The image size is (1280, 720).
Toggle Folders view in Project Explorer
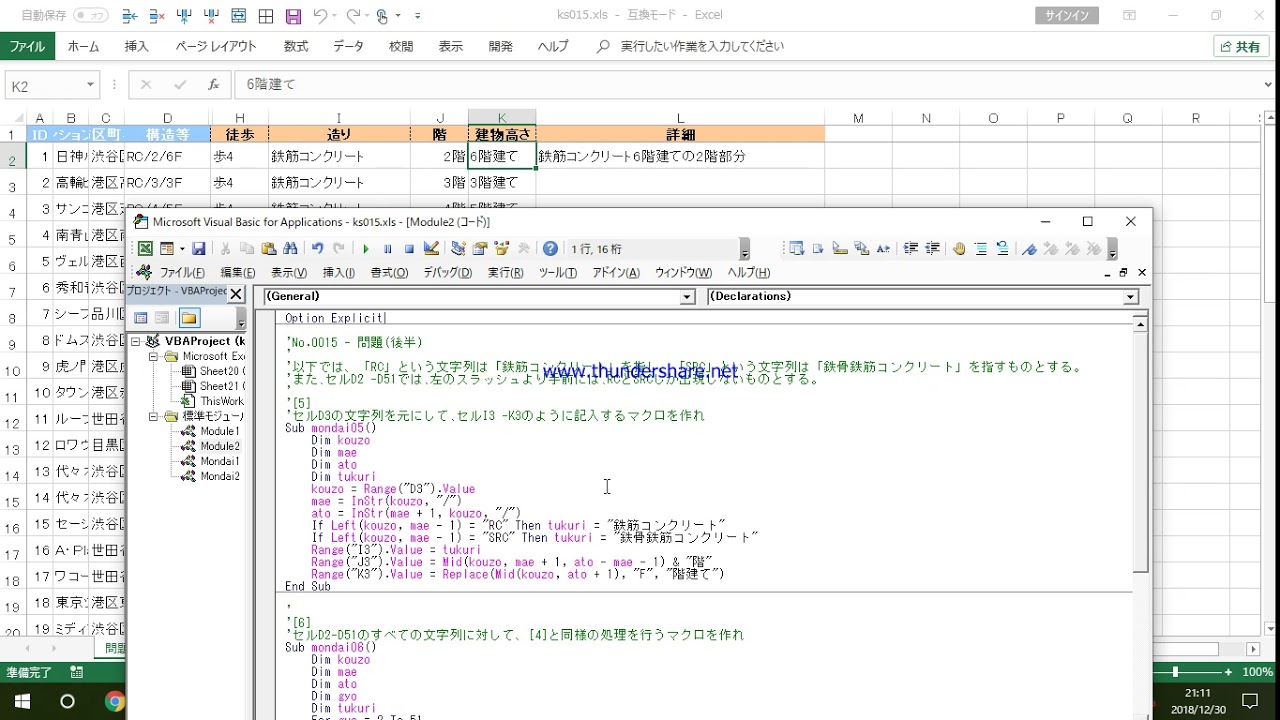coord(189,318)
